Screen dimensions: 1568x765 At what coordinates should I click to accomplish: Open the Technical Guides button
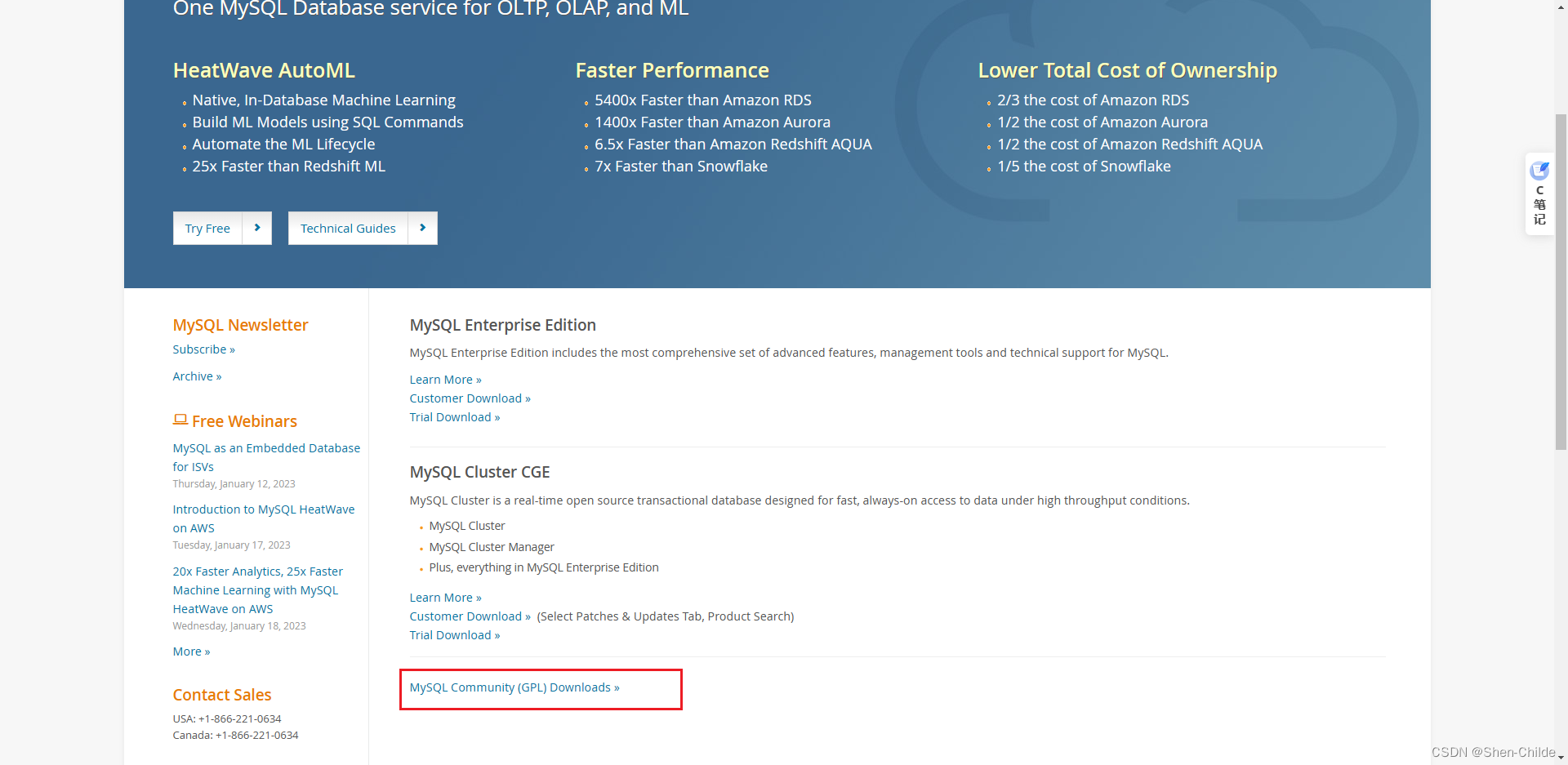coord(348,229)
